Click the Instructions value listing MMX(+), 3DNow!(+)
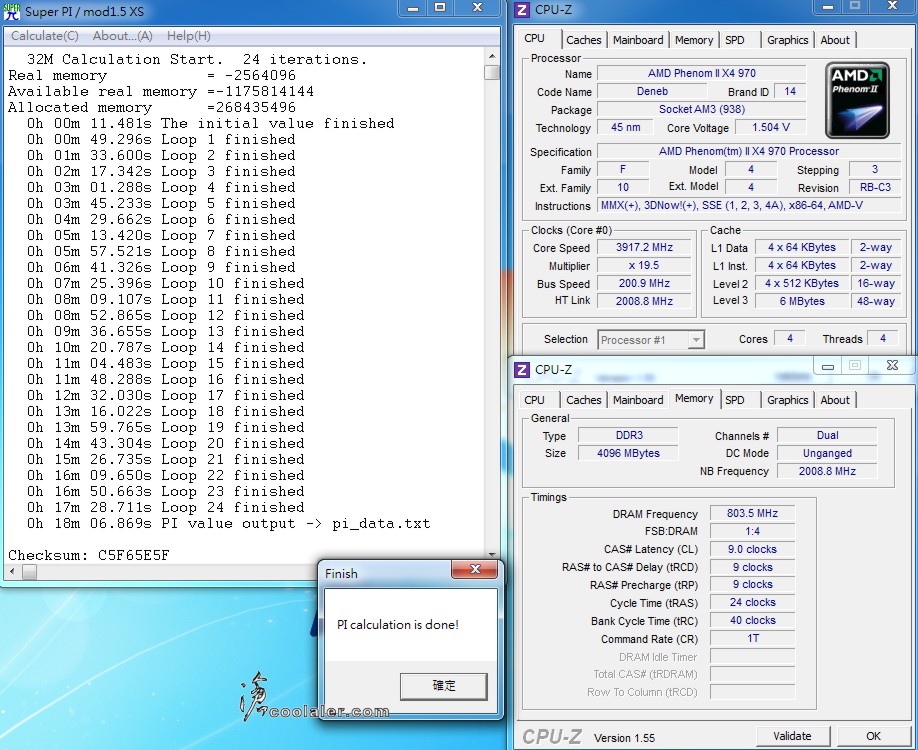This screenshot has height=750, width=918. pyautogui.click(x=749, y=206)
